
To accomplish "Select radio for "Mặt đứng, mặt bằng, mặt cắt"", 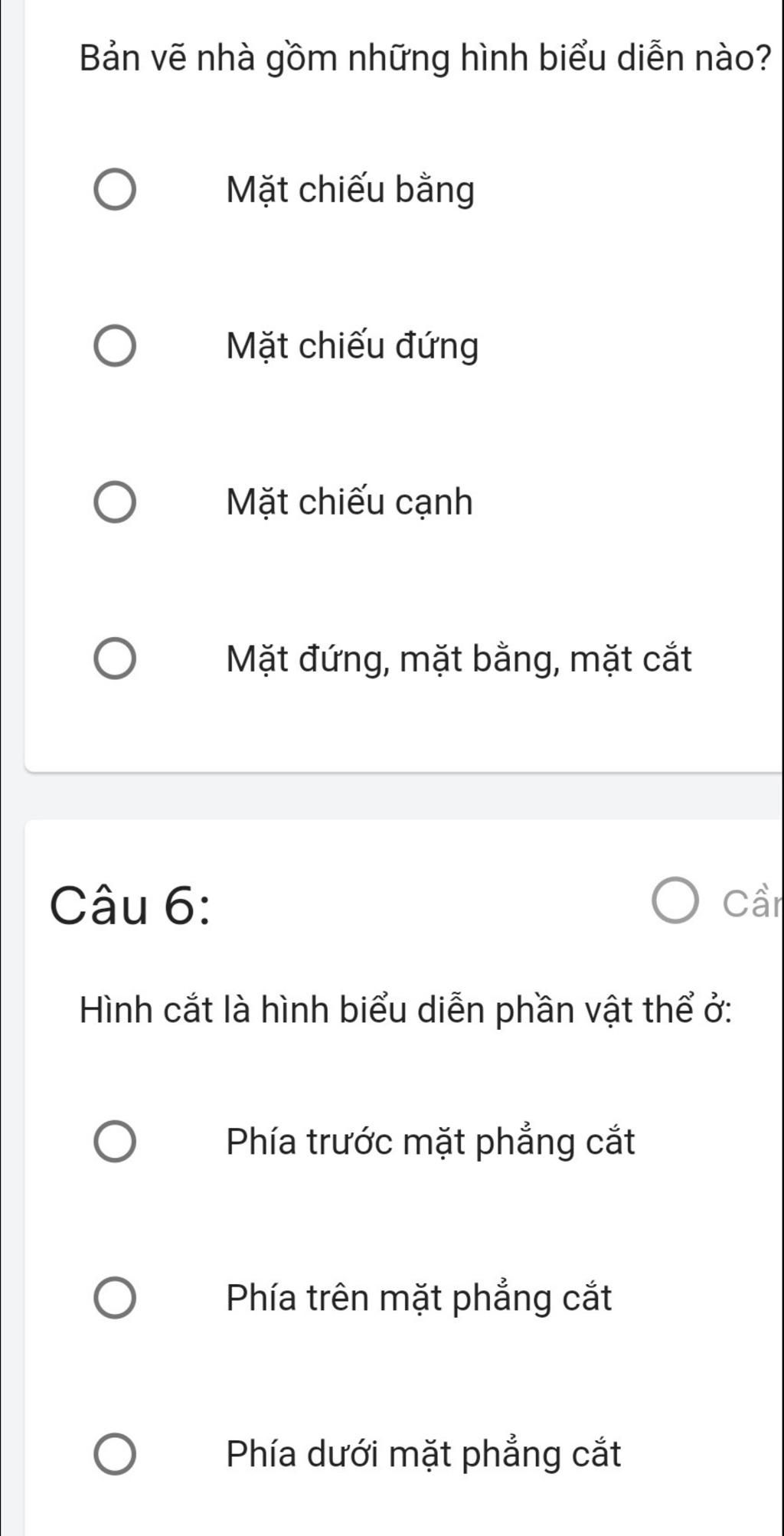I will (x=115, y=659).
